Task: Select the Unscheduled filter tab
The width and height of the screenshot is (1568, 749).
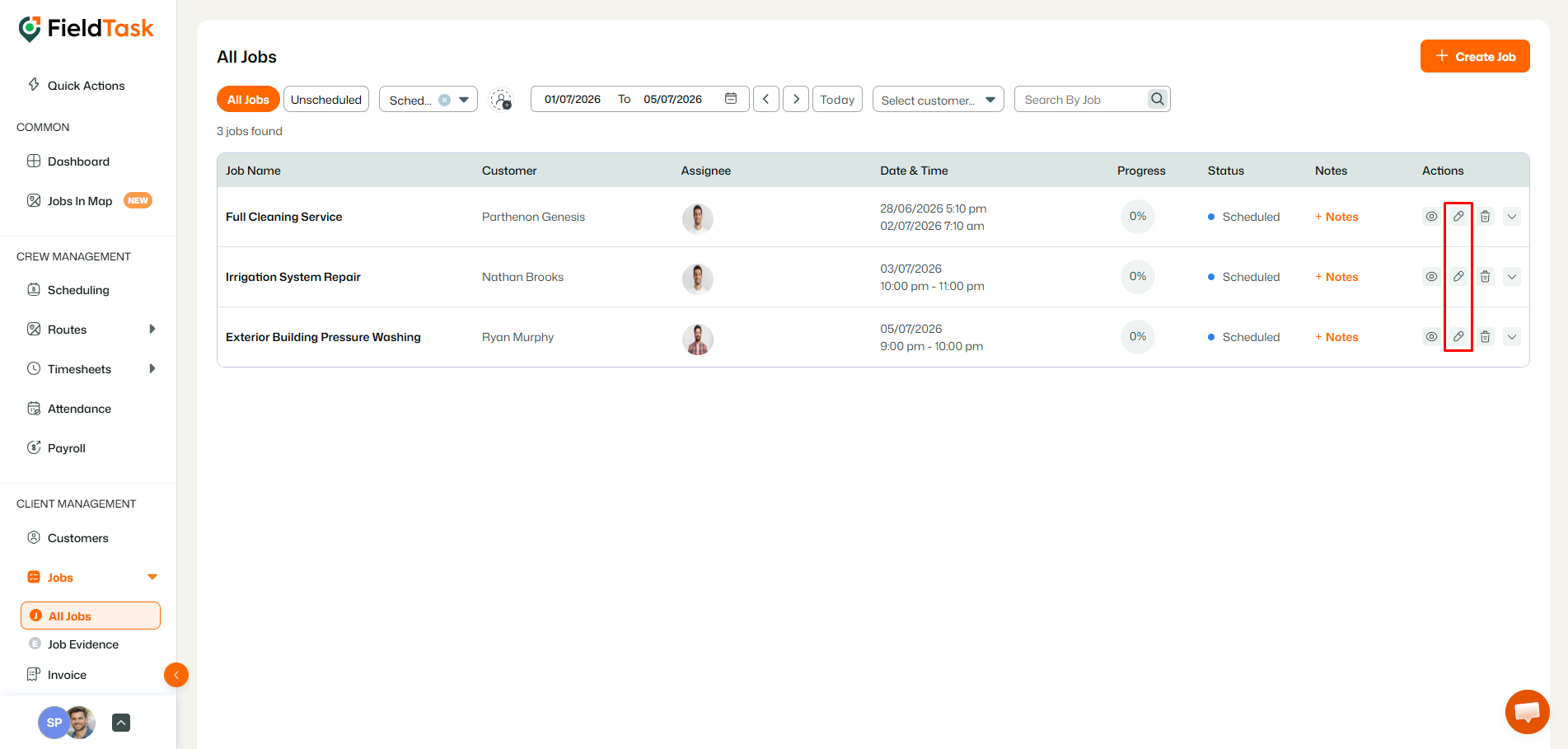Action: click(326, 99)
